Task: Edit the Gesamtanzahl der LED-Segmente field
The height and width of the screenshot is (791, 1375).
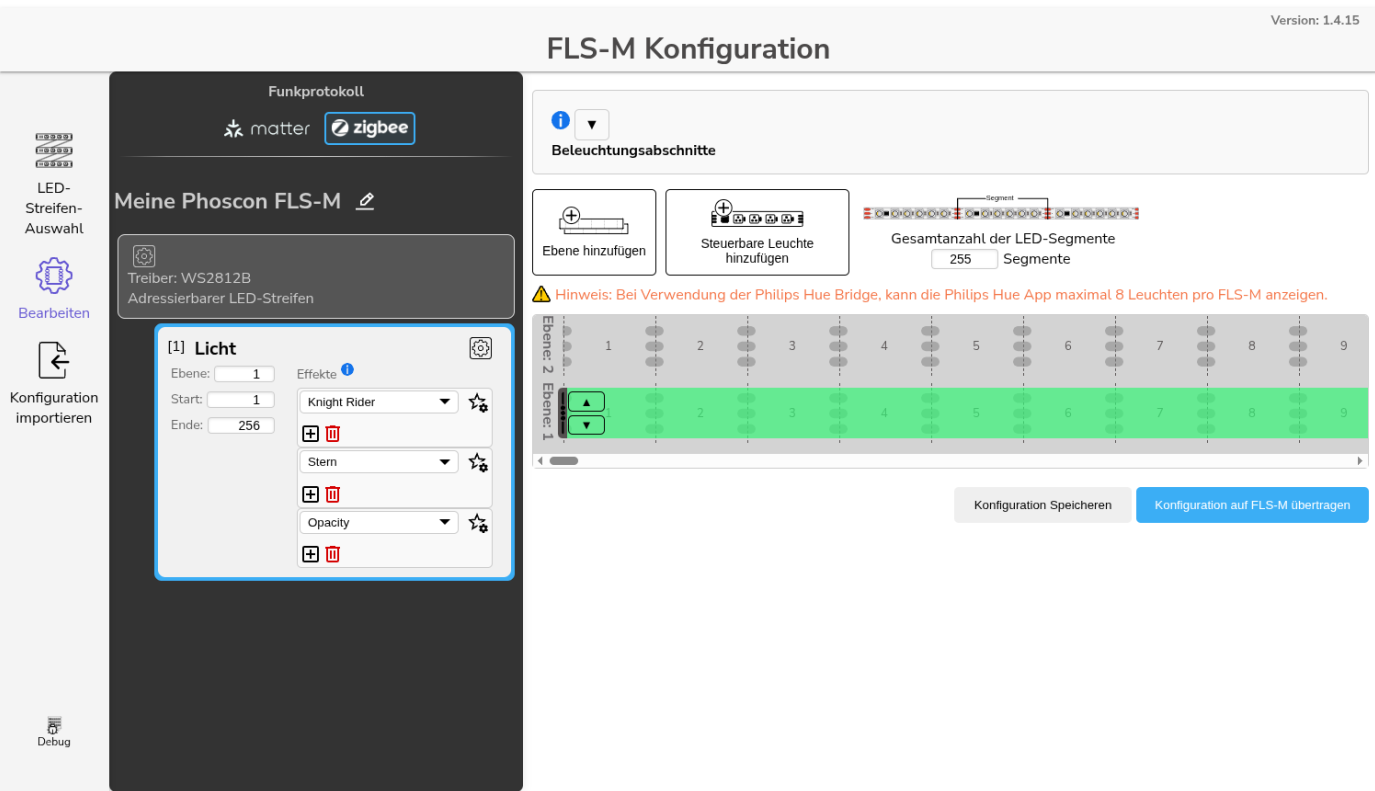Action: point(963,258)
